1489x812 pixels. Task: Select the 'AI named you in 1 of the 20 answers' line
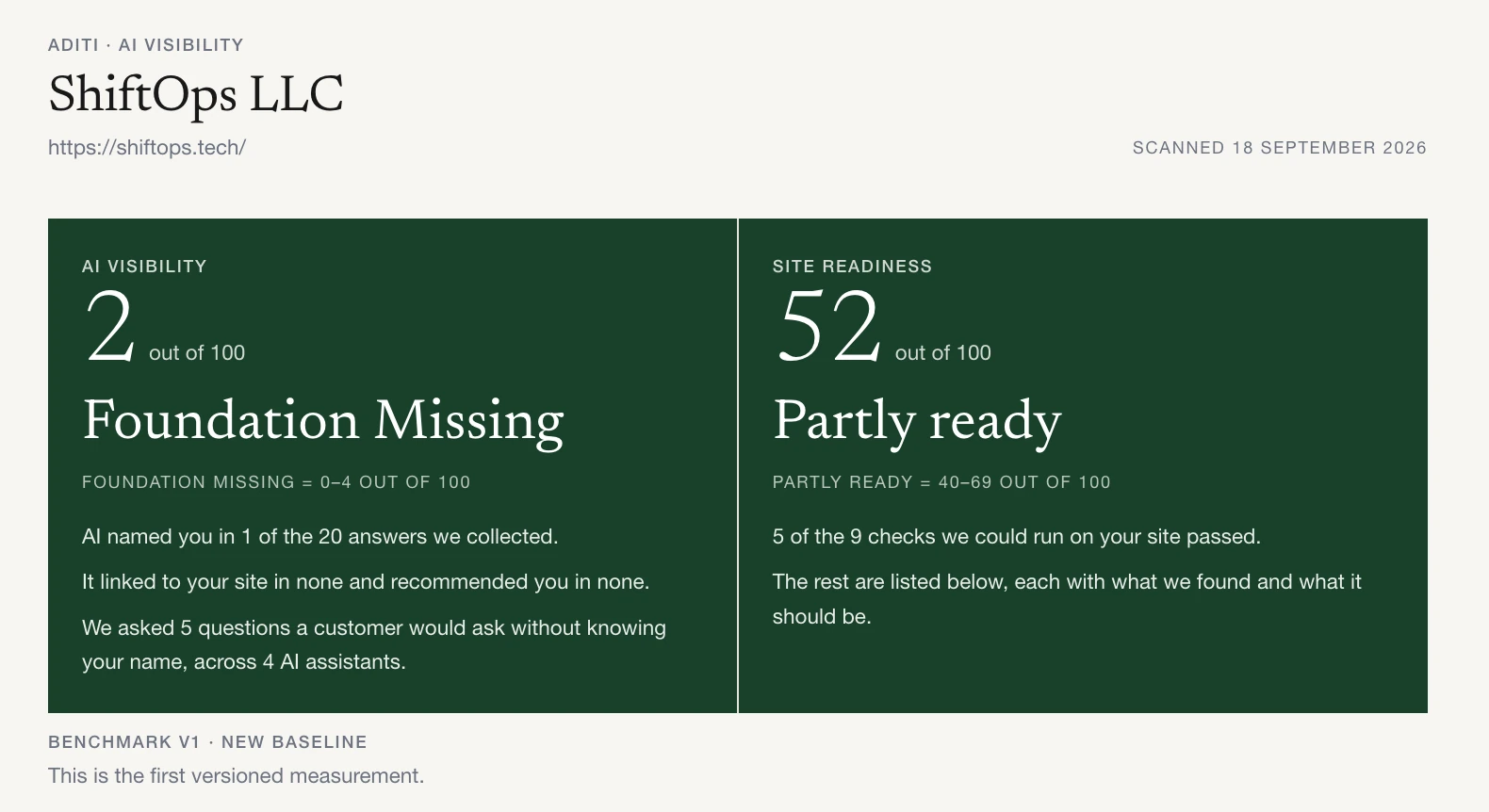coord(320,536)
